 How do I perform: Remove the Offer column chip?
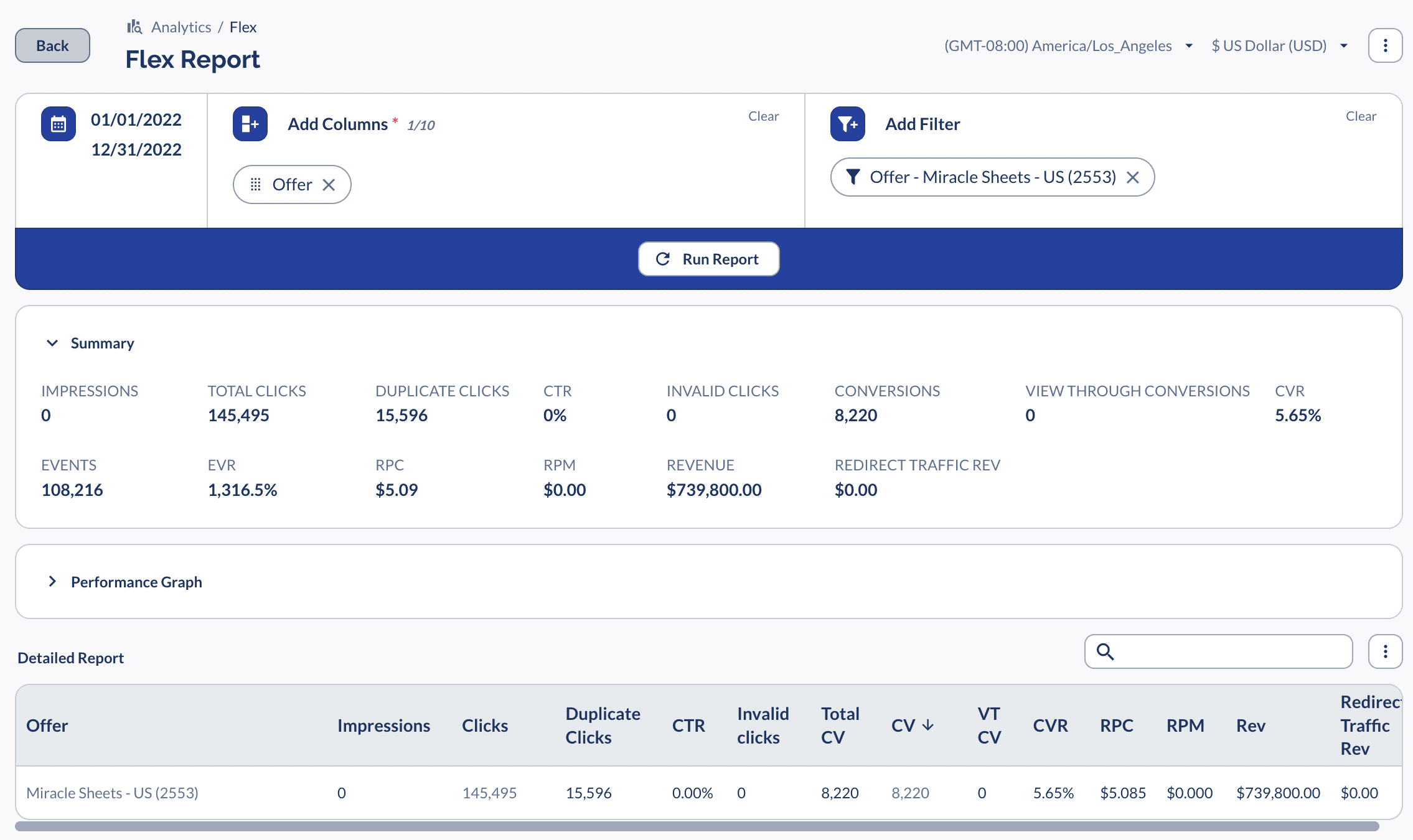click(x=329, y=185)
